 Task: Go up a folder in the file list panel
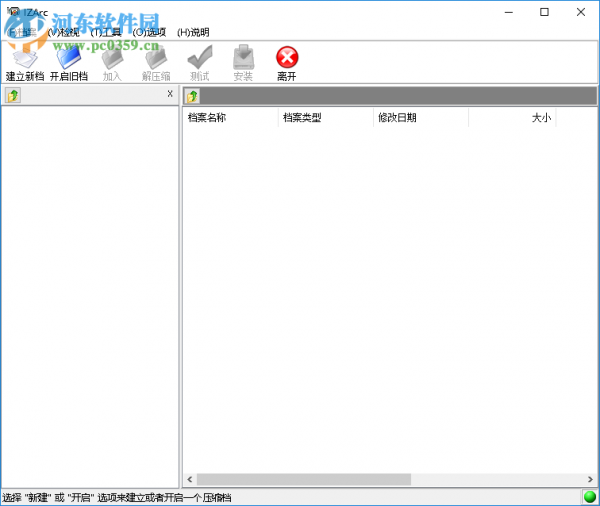point(192,96)
